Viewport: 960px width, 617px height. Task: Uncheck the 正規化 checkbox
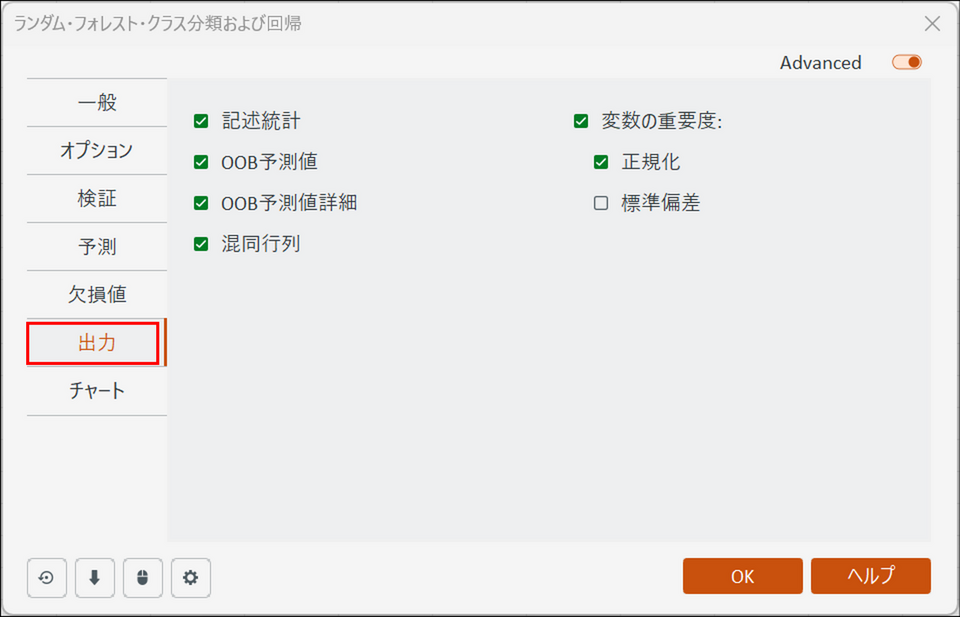(x=601, y=162)
